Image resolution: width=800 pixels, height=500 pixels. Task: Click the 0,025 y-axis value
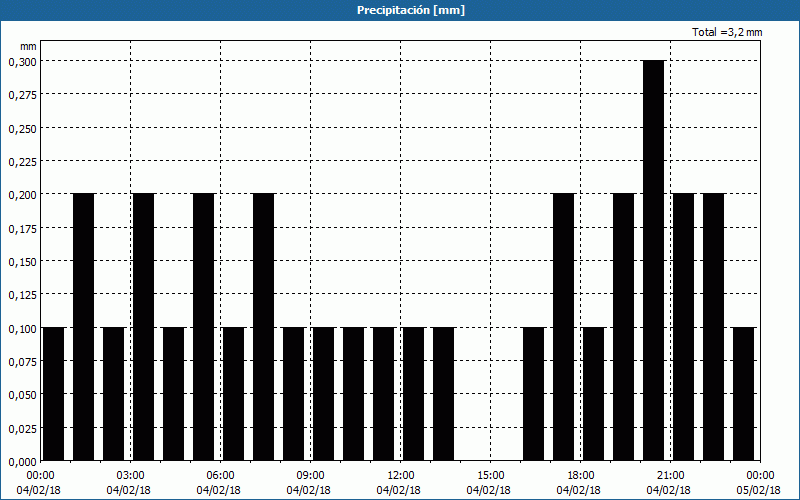pos(22,429)
